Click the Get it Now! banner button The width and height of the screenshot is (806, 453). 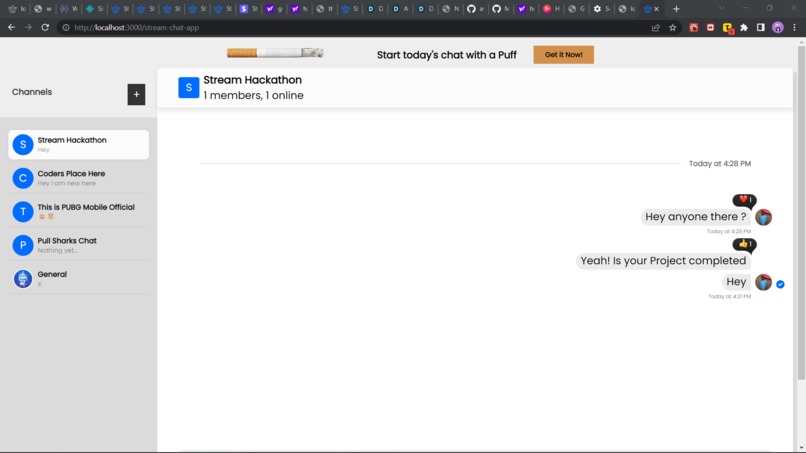pyautogui.click(x=563, y=55)
